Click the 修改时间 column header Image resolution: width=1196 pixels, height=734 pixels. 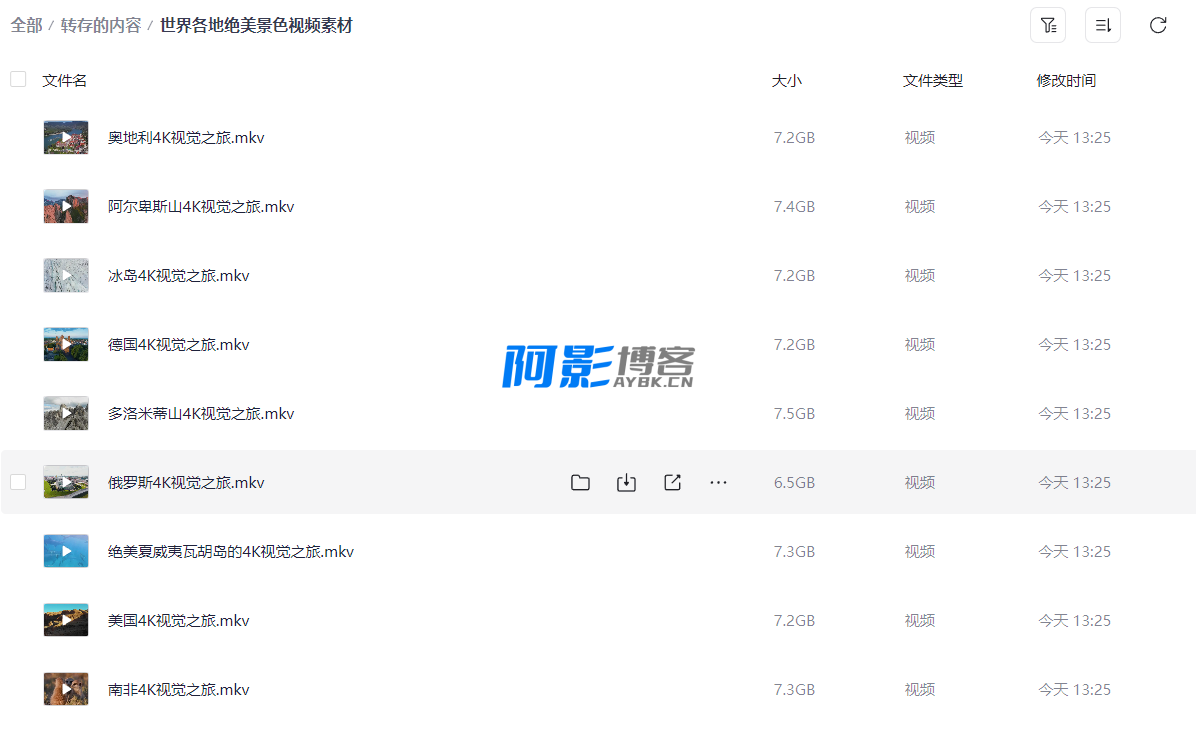point(1066,81)
